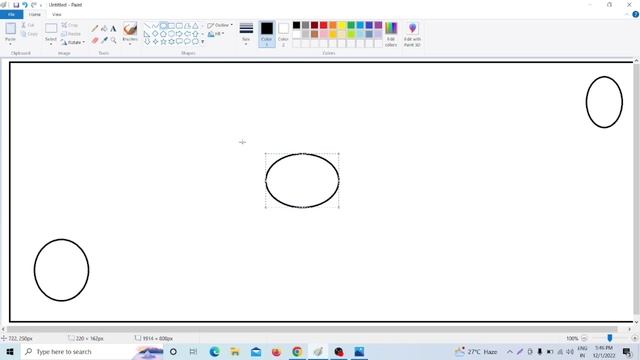The image size is (640, 360).
Task: Click the zoom in plus button
Action: 634,338
